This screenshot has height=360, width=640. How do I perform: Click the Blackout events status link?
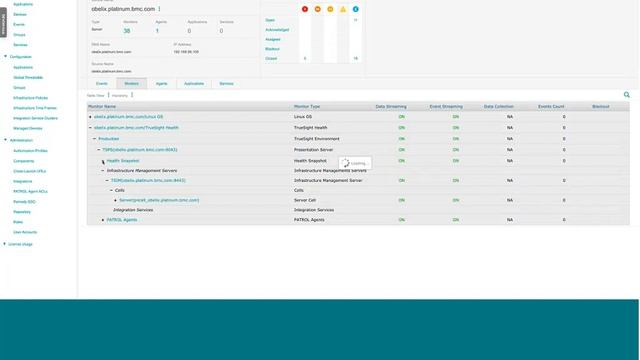tap(272, 49)
